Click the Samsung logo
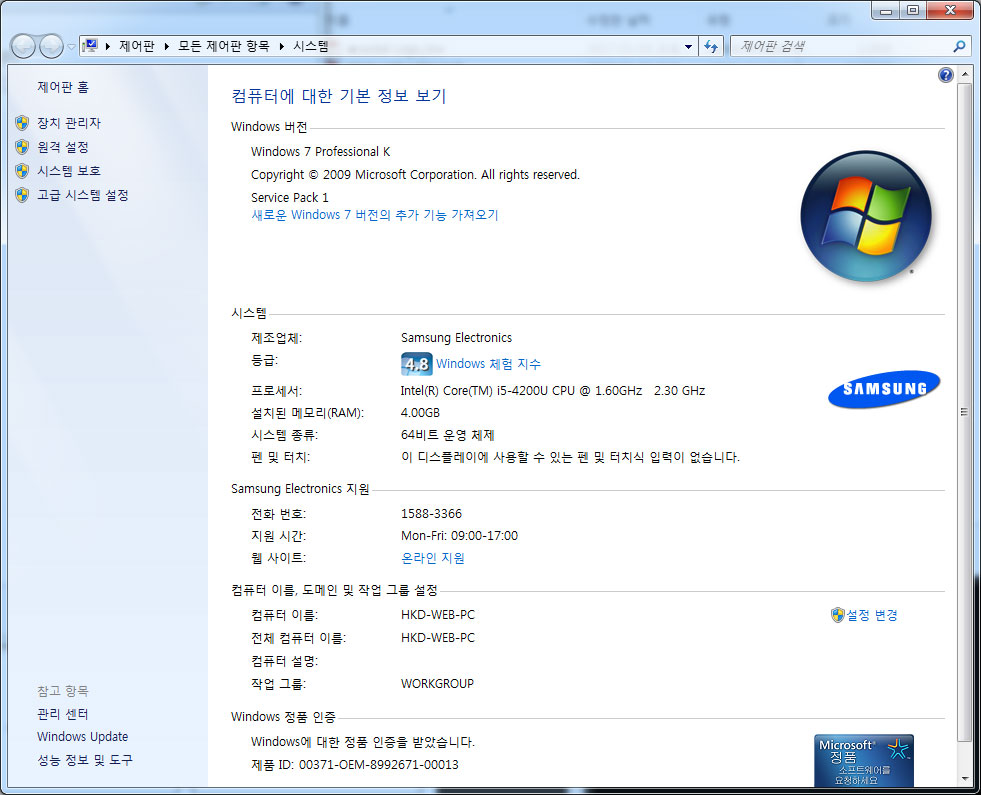981x795 pixels. point(884,389)
